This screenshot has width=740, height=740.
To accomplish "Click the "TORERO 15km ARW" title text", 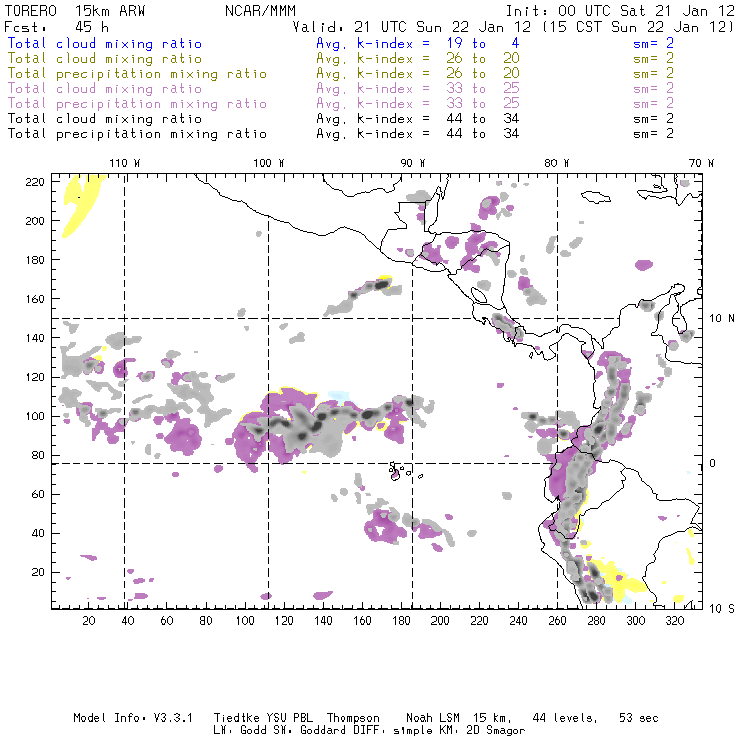I will coord(75,11).
